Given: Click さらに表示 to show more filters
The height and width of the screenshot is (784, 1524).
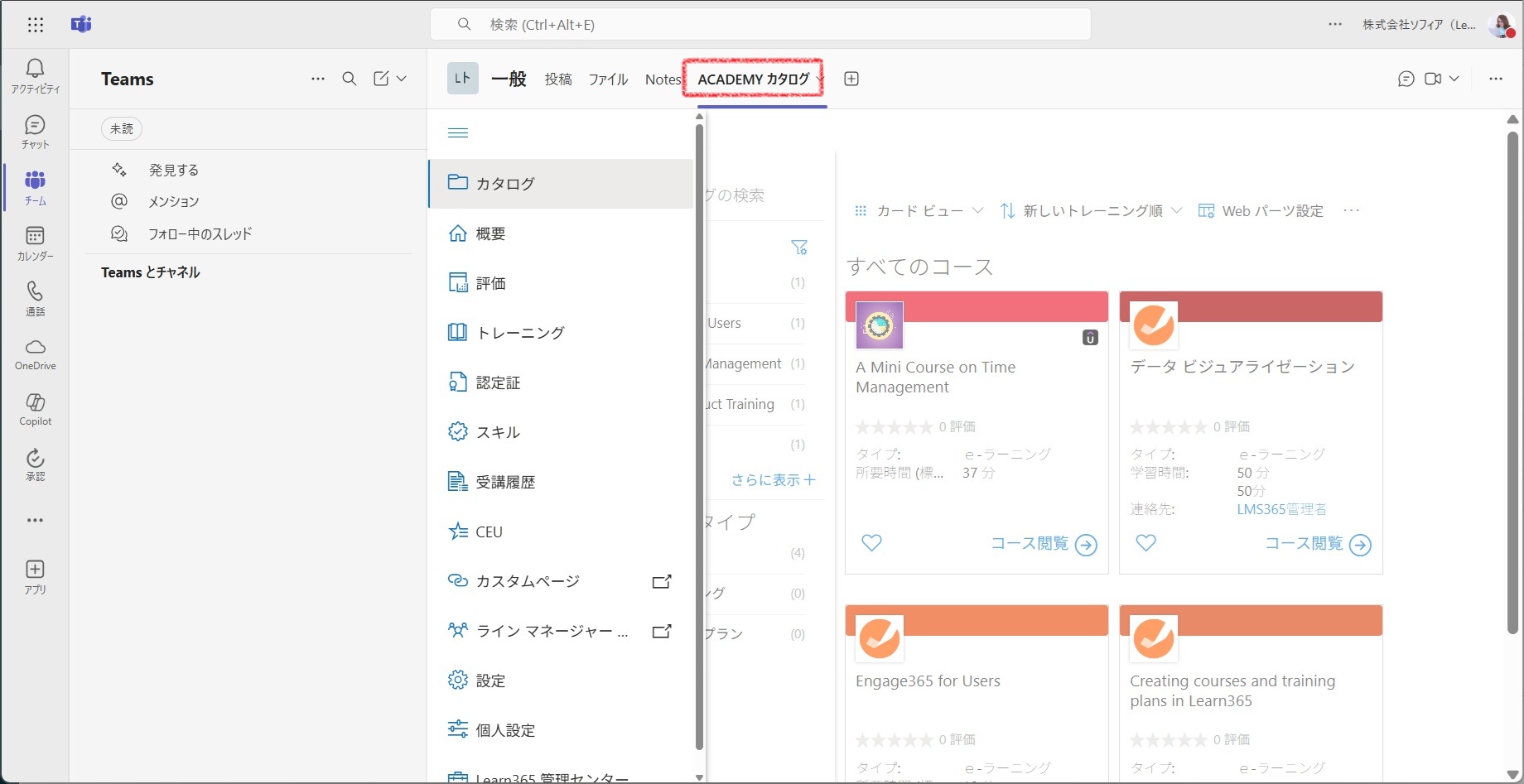Looking at the screenshot, I should click(773, 480).
